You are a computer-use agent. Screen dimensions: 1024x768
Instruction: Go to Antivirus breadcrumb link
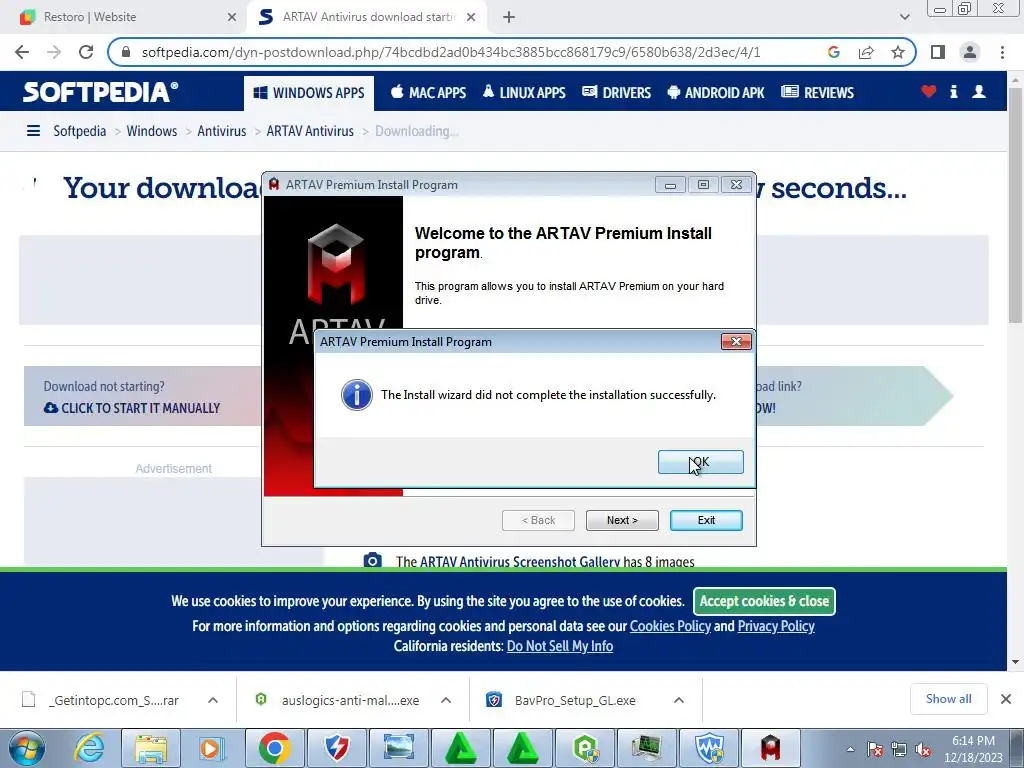pos(221,131)
